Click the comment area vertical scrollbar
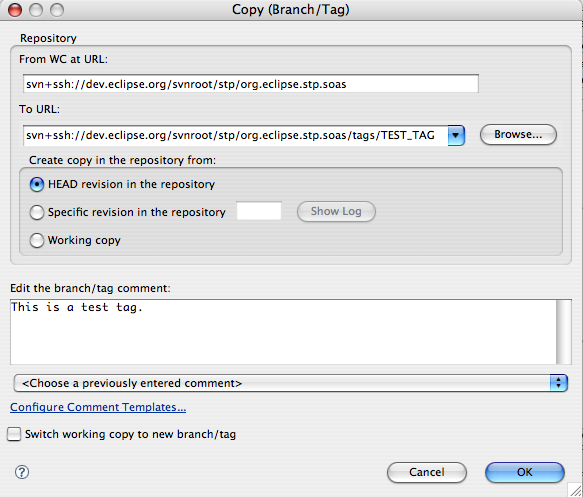Image resolution: width=583 pixels, height=497 pixels. 564,332
